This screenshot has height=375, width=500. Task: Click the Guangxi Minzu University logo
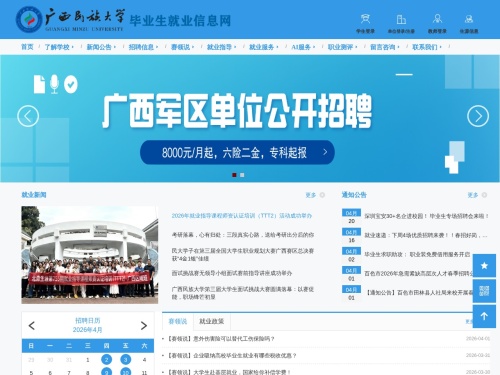70,20
